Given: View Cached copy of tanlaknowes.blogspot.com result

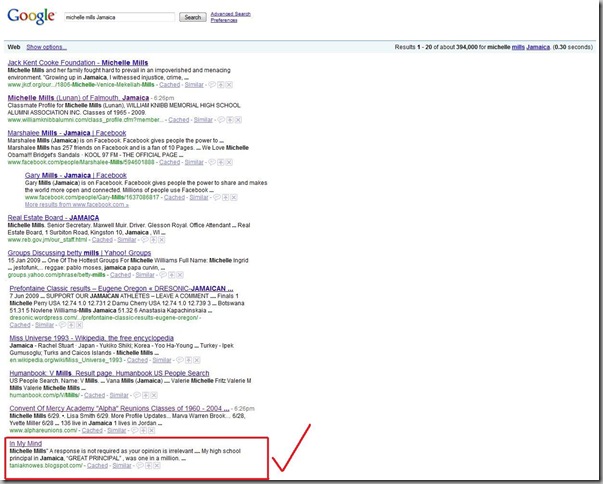Looking at the screenshot, I should point(98,466).
